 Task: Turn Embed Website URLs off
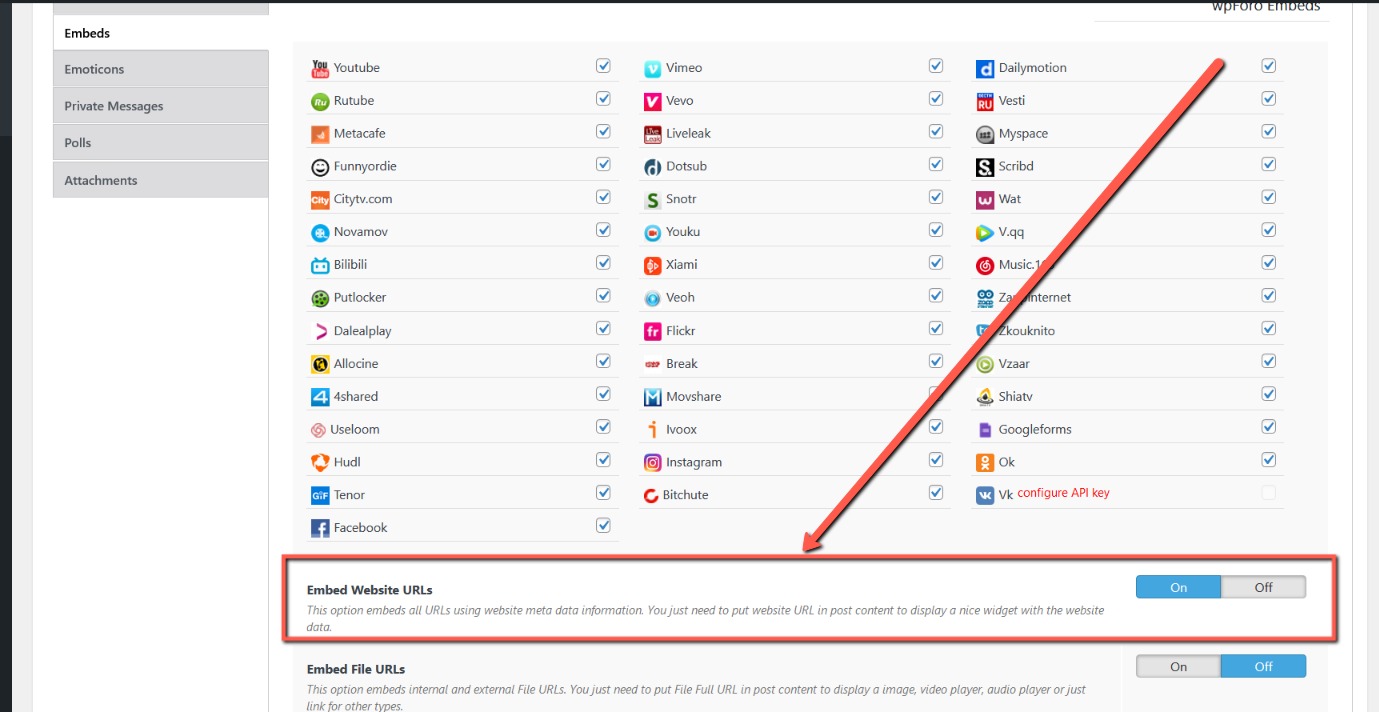[1263, 587]
